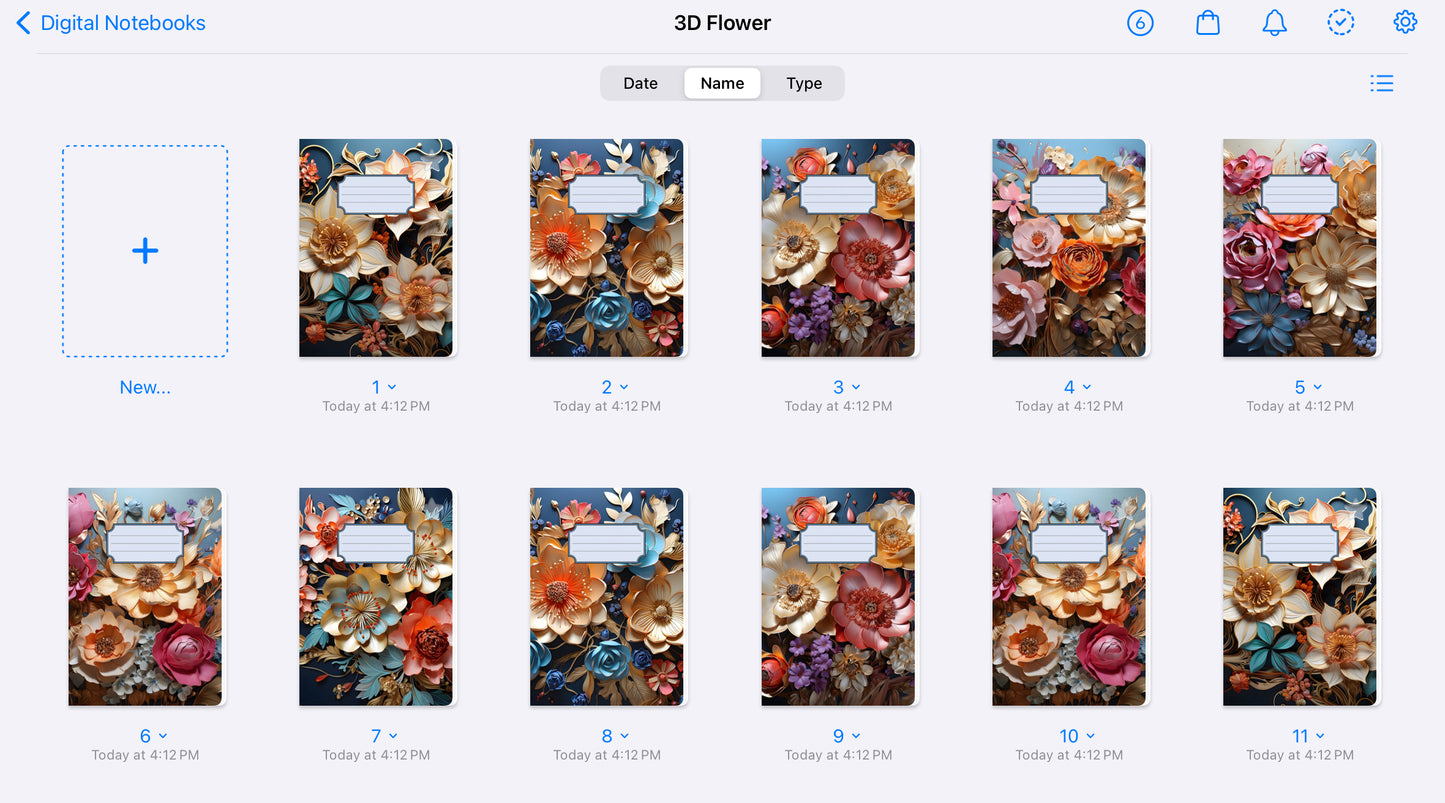
Task: Tap the dashed circle select icon
Action: click(x=1340, y=22)
